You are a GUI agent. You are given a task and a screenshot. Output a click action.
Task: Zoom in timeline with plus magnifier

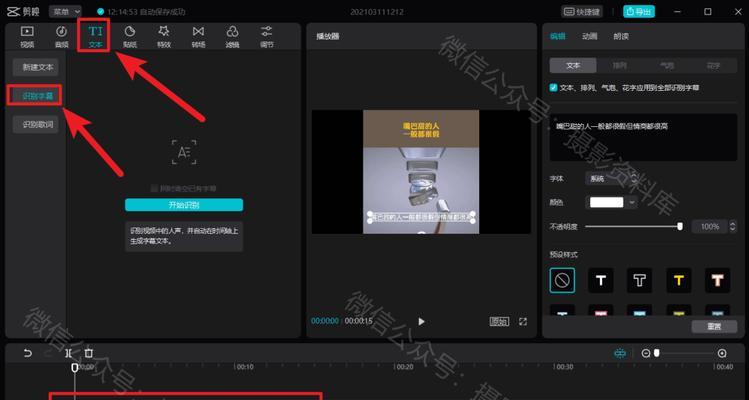click(x=722, y=353)
